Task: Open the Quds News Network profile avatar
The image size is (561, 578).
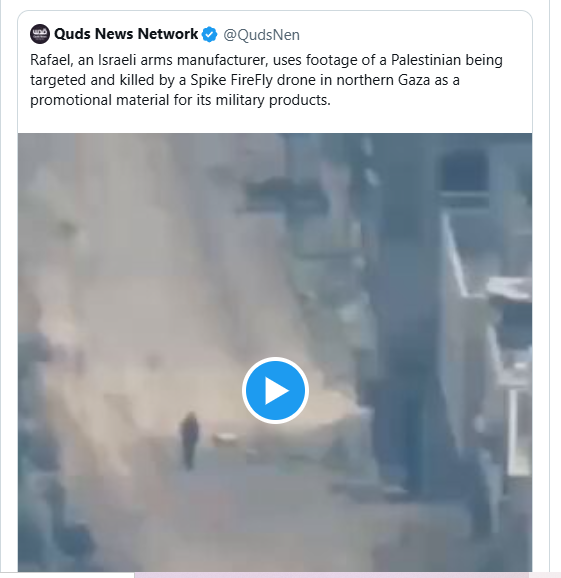Action: point(40,34)
